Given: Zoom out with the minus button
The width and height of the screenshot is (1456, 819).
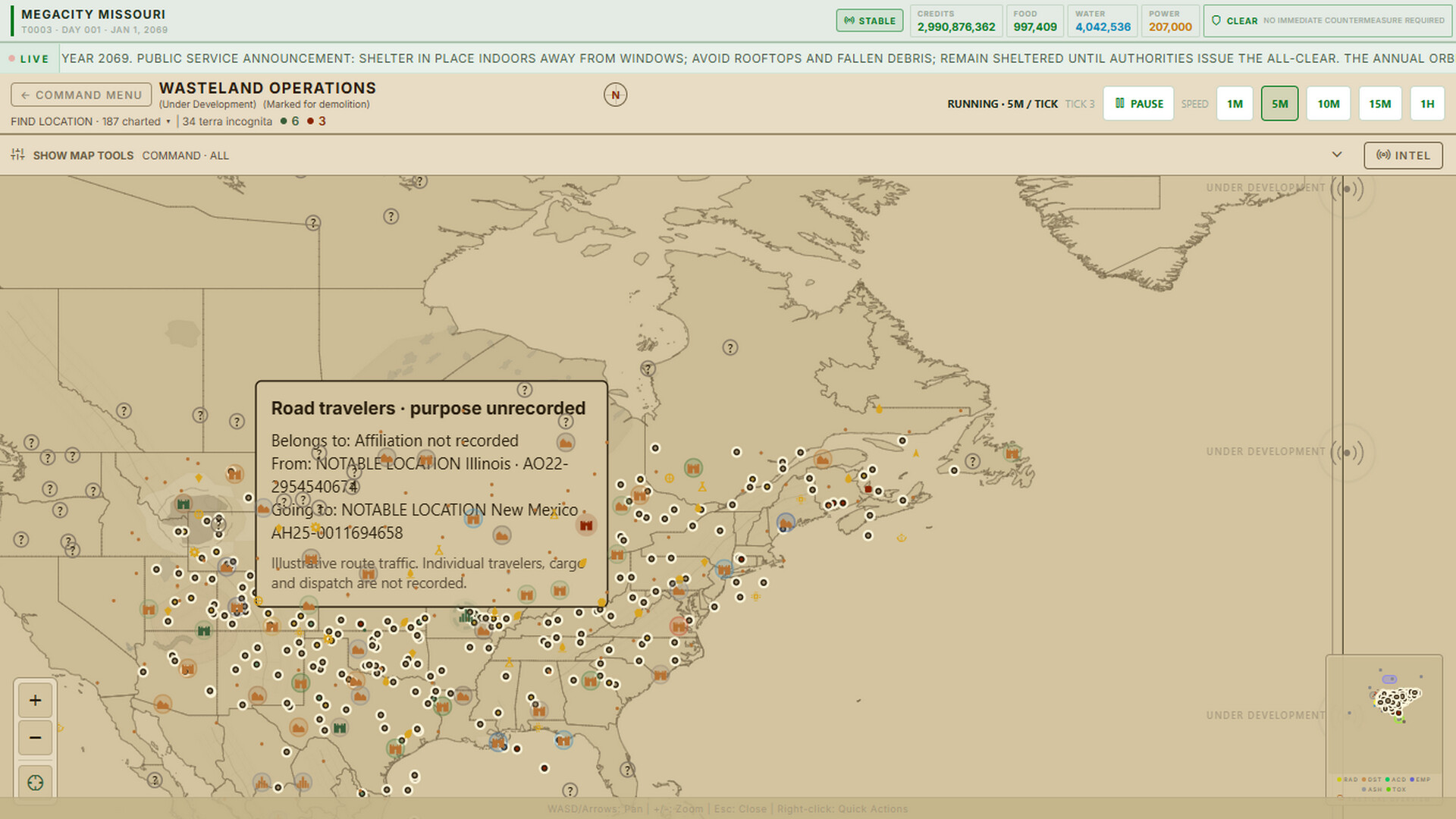Looking at the screenshot, I should tap(35, 737).
